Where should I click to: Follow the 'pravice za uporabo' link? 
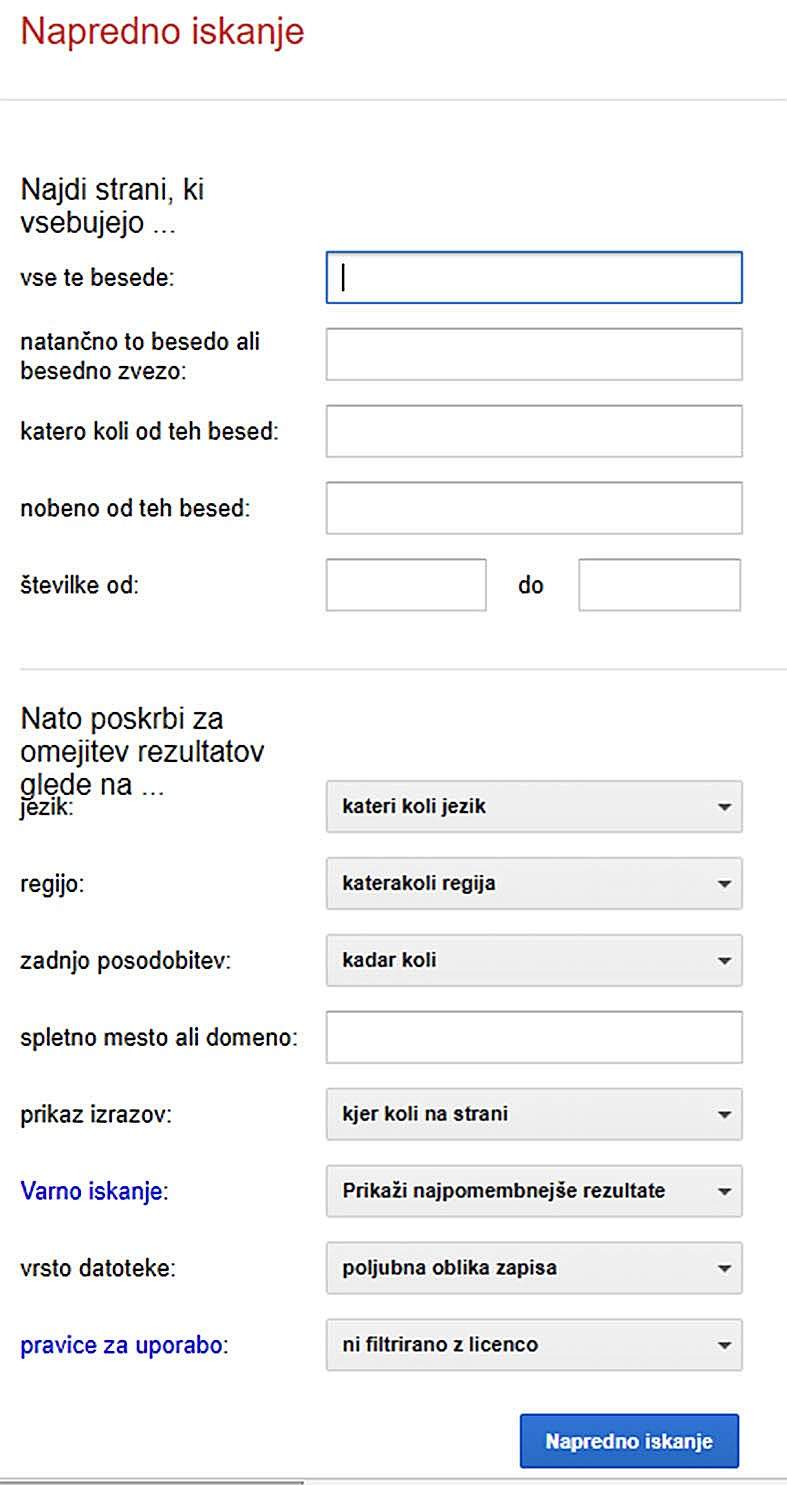click(121, 1346)
